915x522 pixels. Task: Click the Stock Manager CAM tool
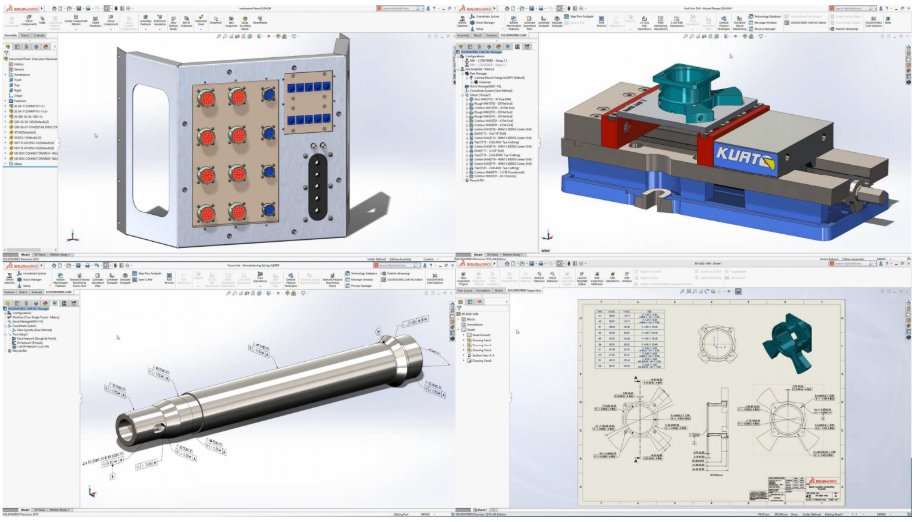(486, 21)
